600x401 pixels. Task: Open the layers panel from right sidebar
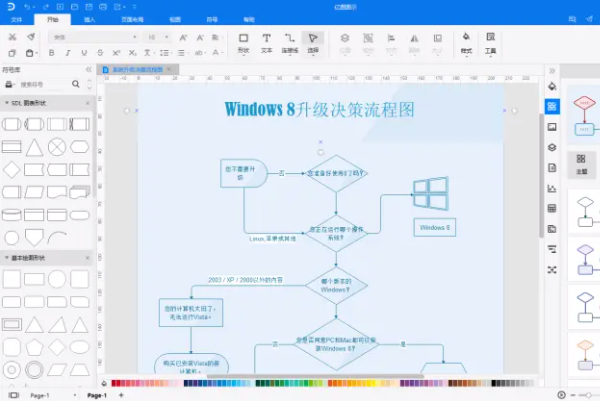(551, 147)
